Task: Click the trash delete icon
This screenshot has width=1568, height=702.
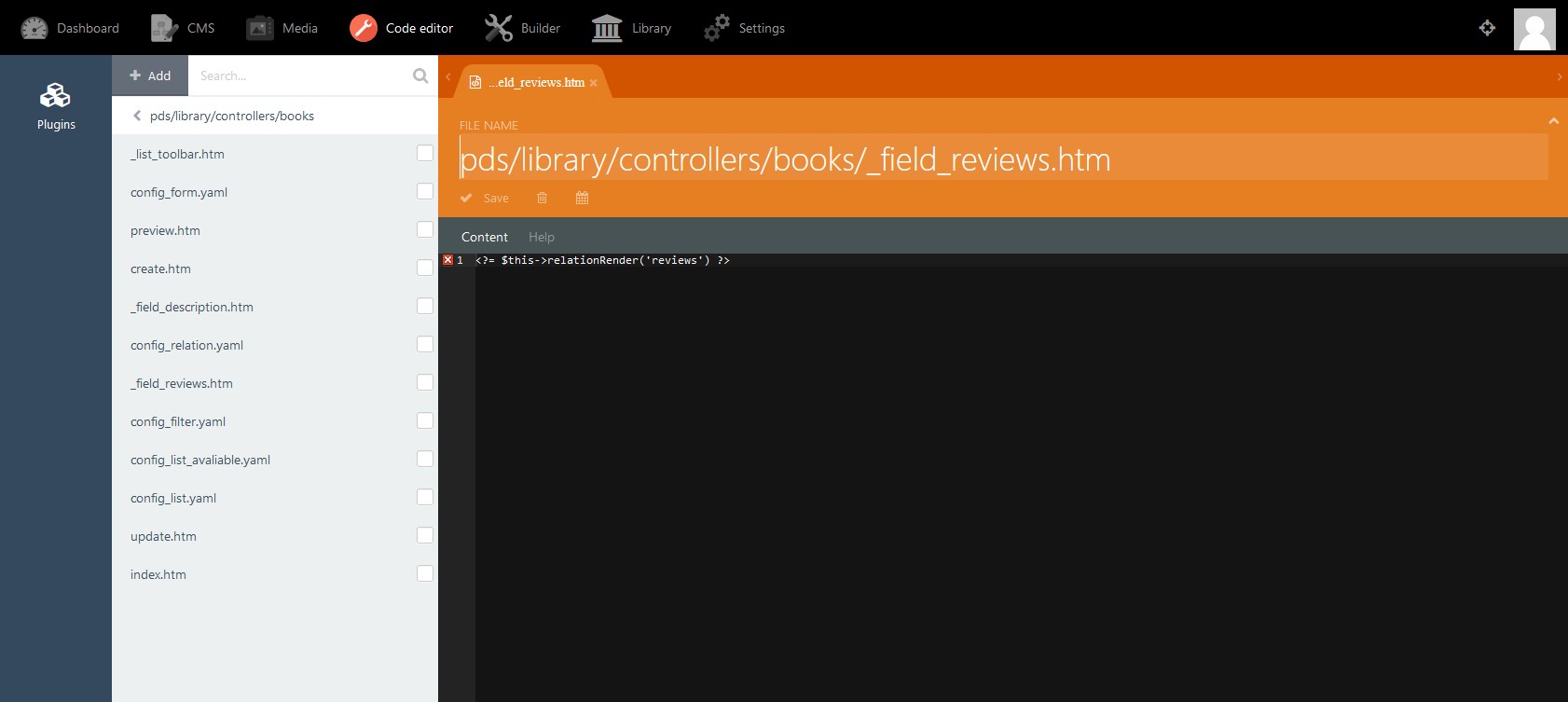Action: tap(542, 198)
